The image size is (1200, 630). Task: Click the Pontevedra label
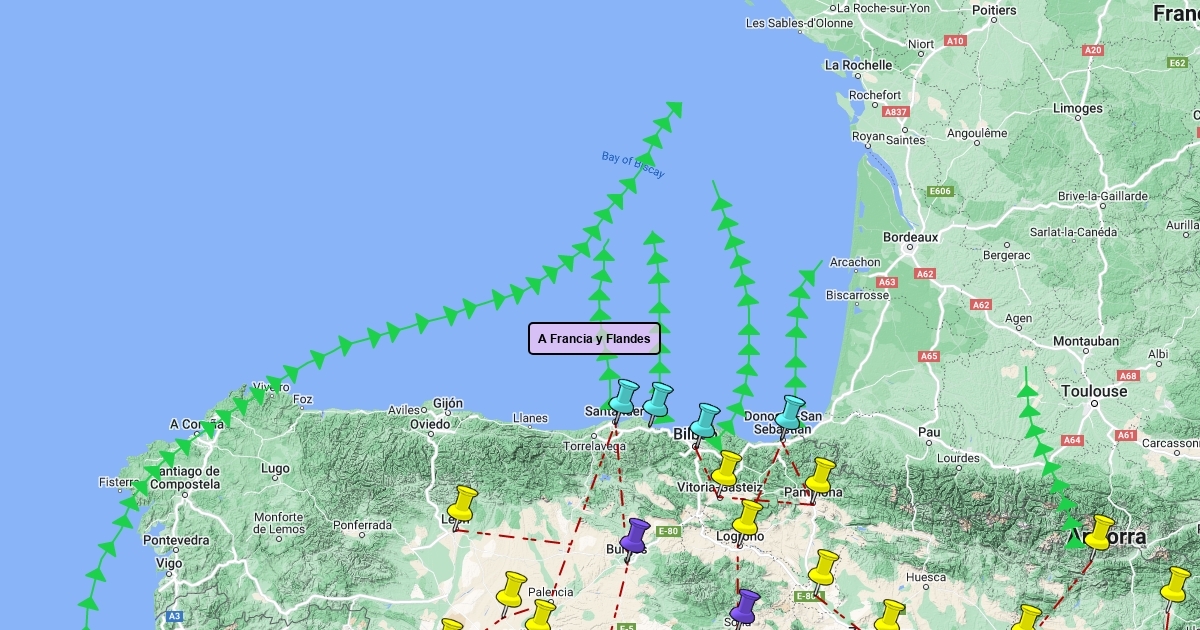click(x=176, y=541)
